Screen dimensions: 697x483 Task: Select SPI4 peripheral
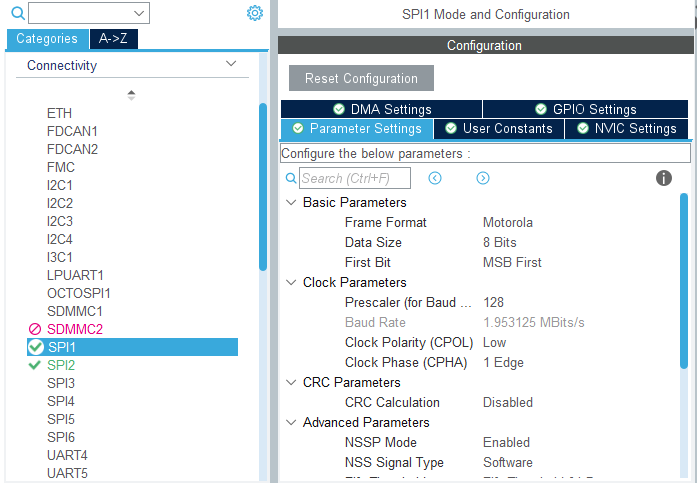click(x=61, y=401)
